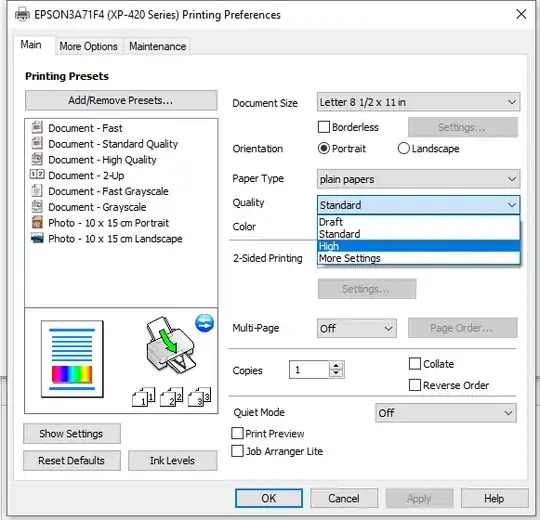Image resolution: width=540 pixels, height=520 pixels.
Task: Click the first collate pages icon
Action: click(144, 397)
